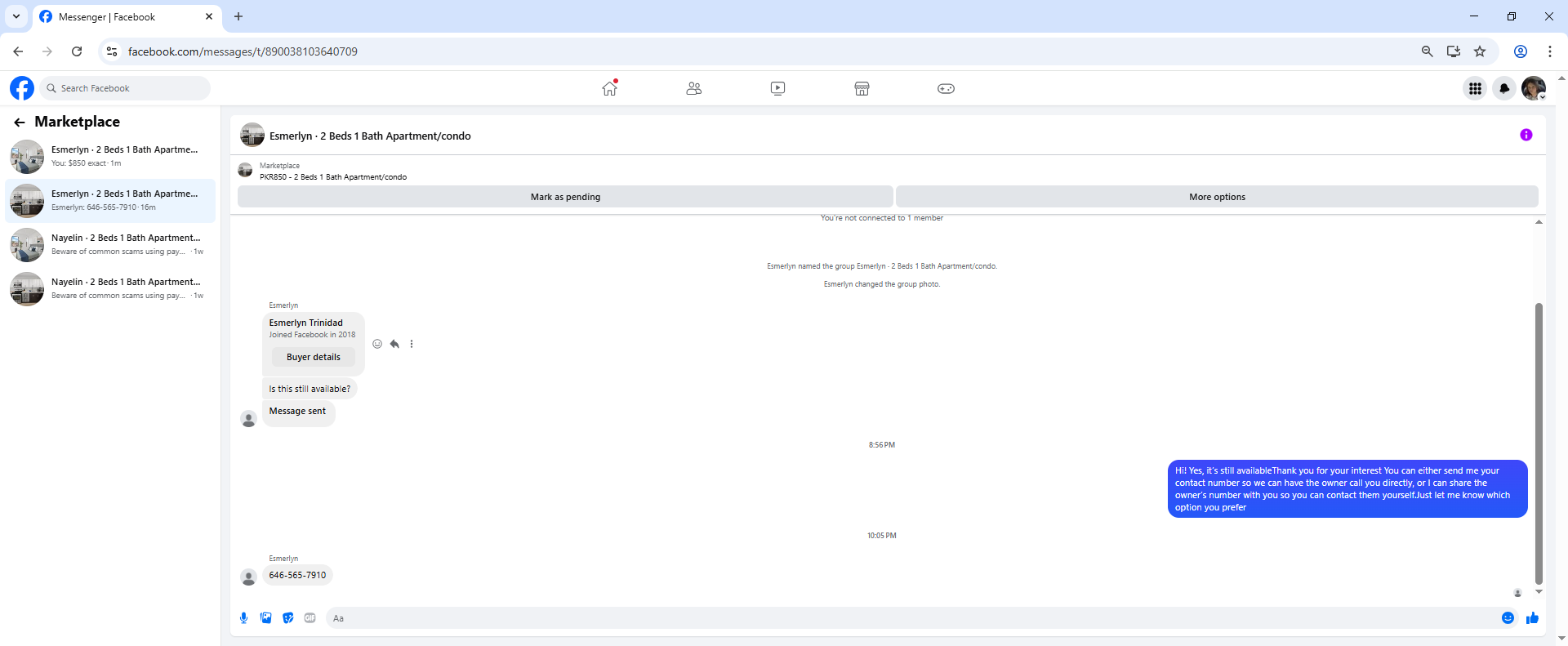Click the Esmerlyn Trinidad name
This screenshot has width=1568, height=646.
pyautogui.click(x=306, y=323)
